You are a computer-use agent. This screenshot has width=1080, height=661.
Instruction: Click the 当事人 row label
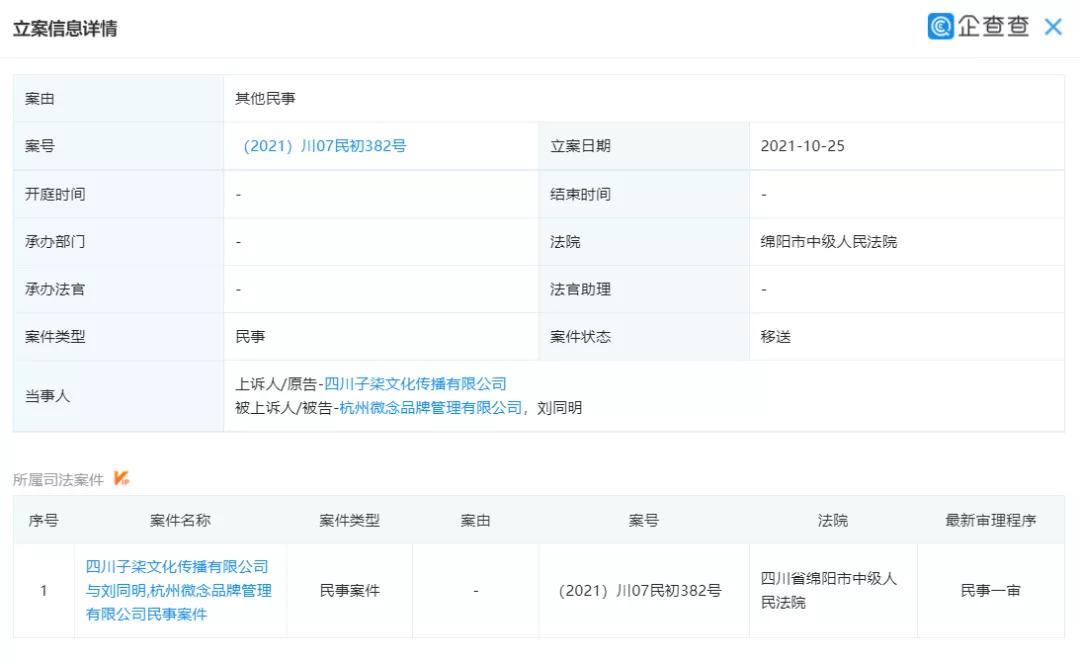point(46,395)
